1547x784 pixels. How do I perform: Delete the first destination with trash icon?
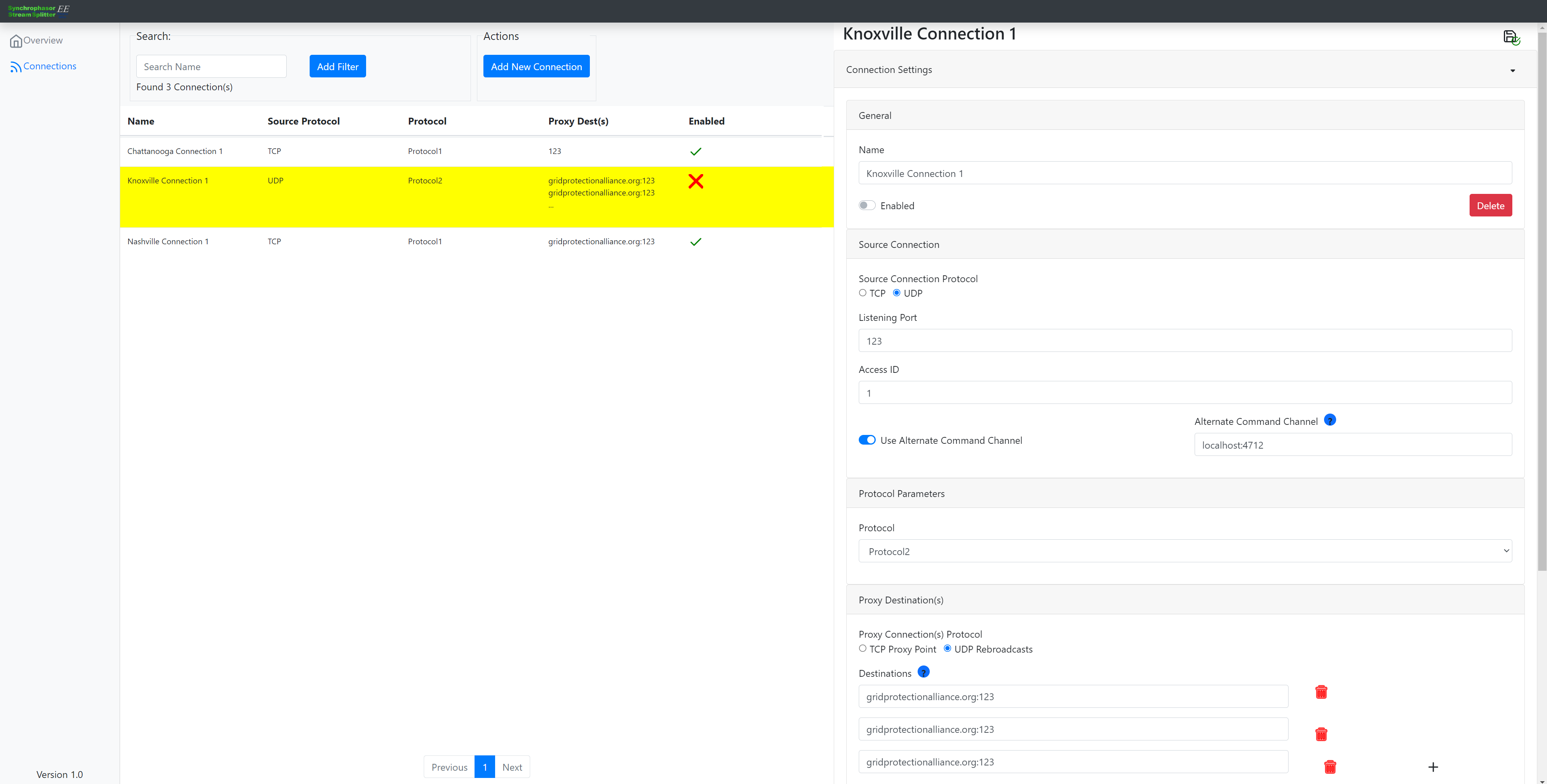1321,692
